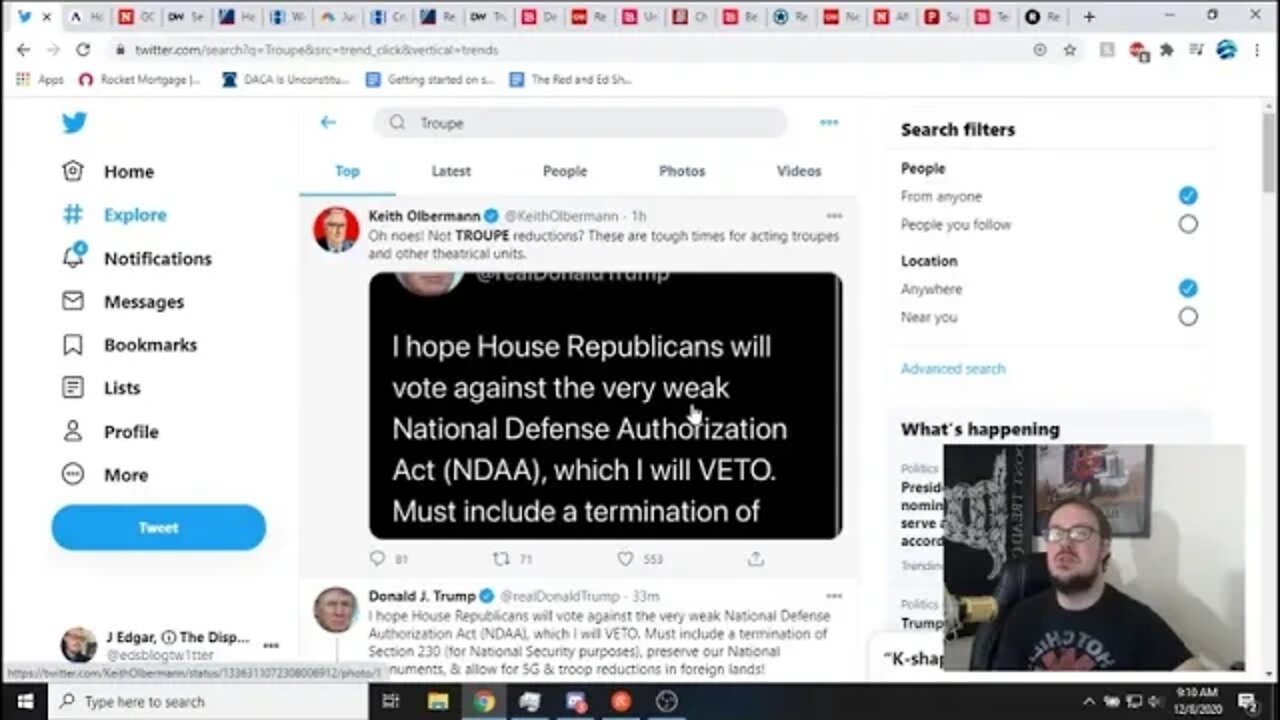Open a new Chrome tab
The width and height of the screenshot is (1280, 720).
click(x=1089, y=16)
